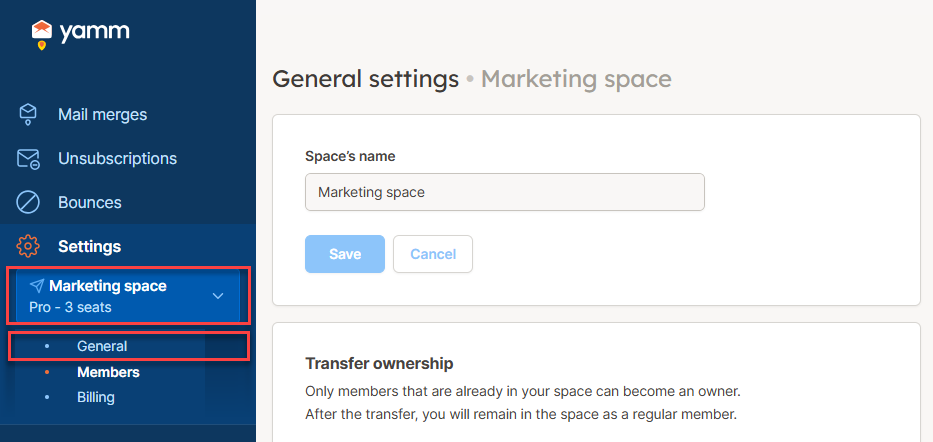Click the yamm logo icon
Screen dimensions: 933x442
pyautogui.click(x=41, y=34)
